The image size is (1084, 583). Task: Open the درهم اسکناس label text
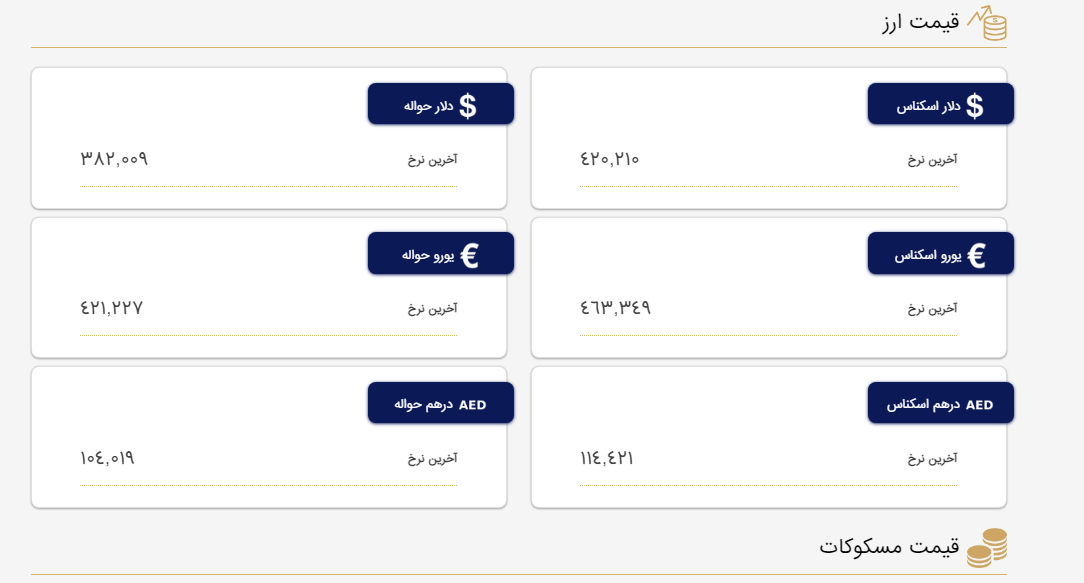click(x=923, y=405)
